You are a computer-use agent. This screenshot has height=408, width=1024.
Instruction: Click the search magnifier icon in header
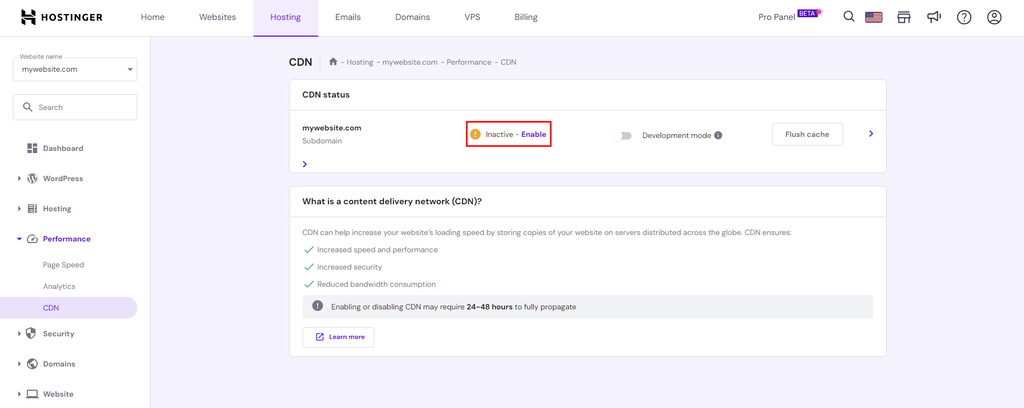pos(849,17)
